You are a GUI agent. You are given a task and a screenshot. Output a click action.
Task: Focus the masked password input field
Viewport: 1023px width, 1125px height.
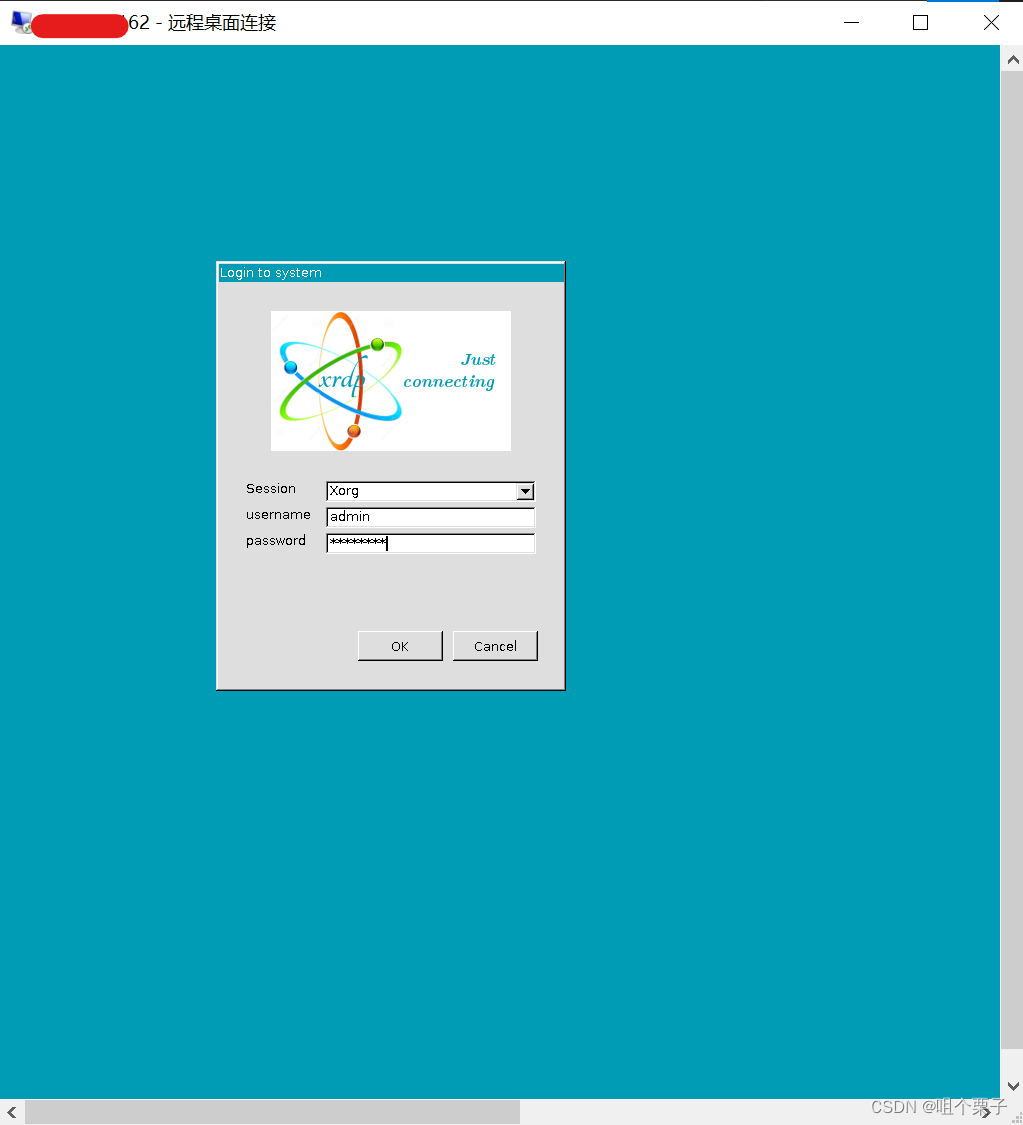point(430,543)
